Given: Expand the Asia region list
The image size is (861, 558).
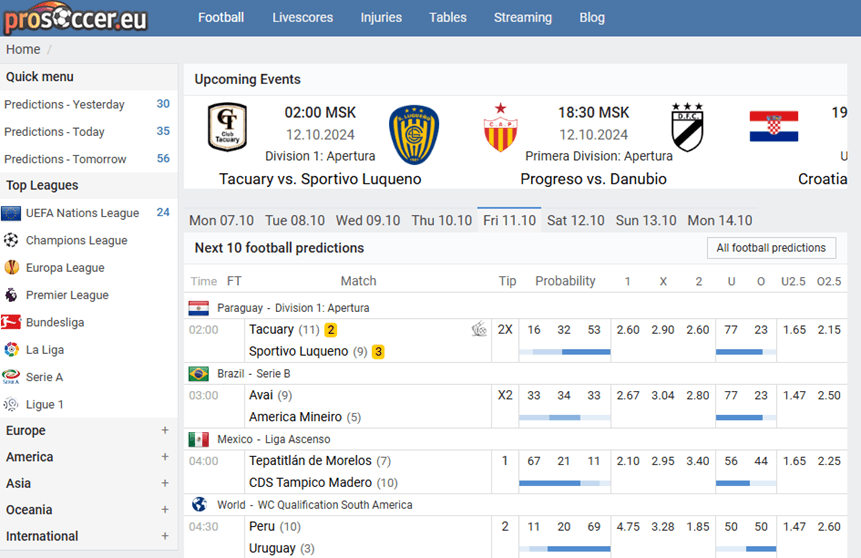Looking at the screenshot, I should 165,483.
